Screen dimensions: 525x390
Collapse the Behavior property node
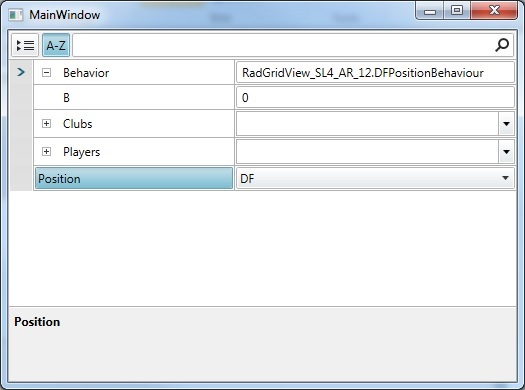point(47,73)
